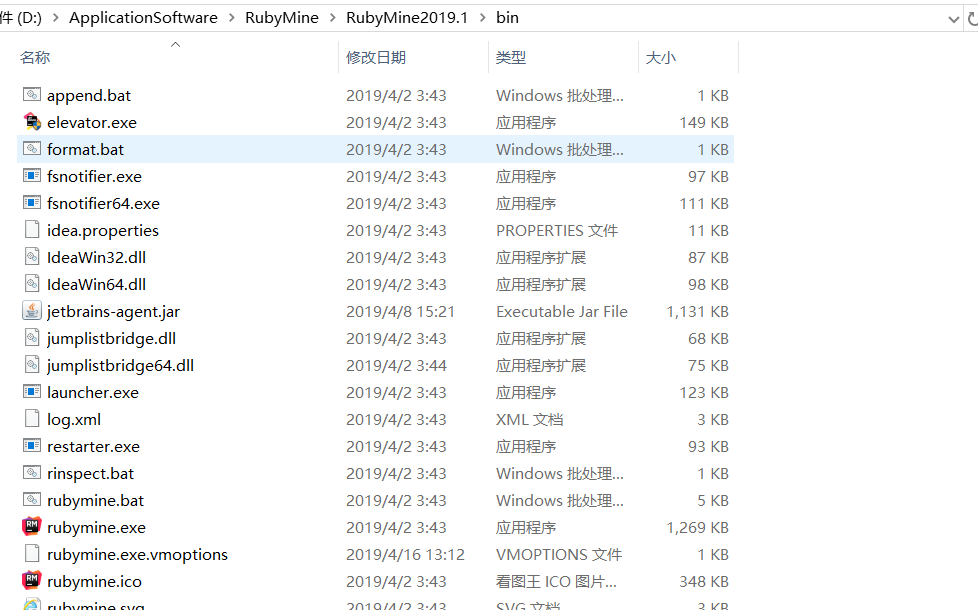Click the 2019/4/2 3:44 modification date
978x610 pixels.
pyautogui.click(x=396, y=366)
